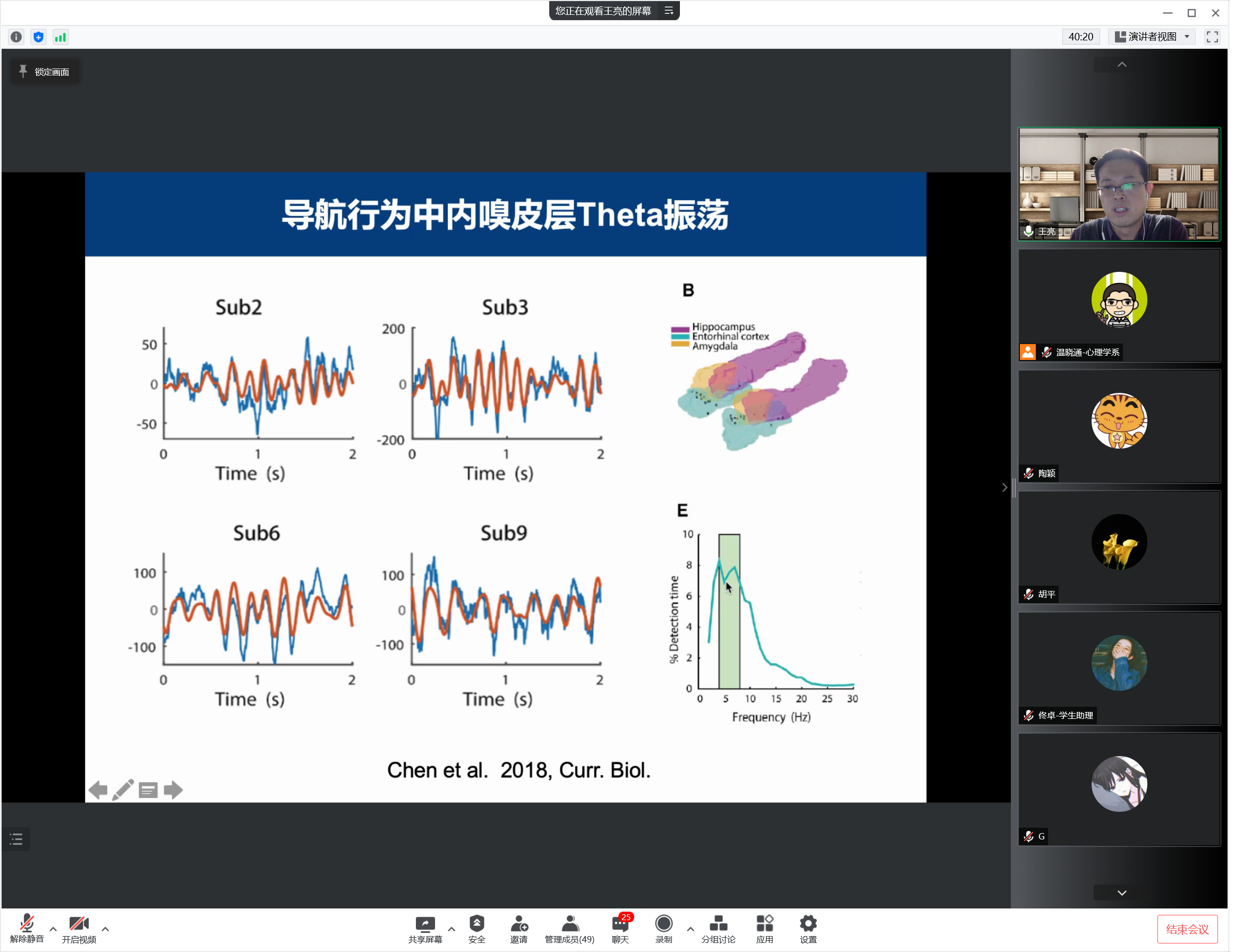The width and height of the screenshot is (1252, 952).
Task: Open 管理成员(49) participants panel
Action: click(x=569, y=928)
